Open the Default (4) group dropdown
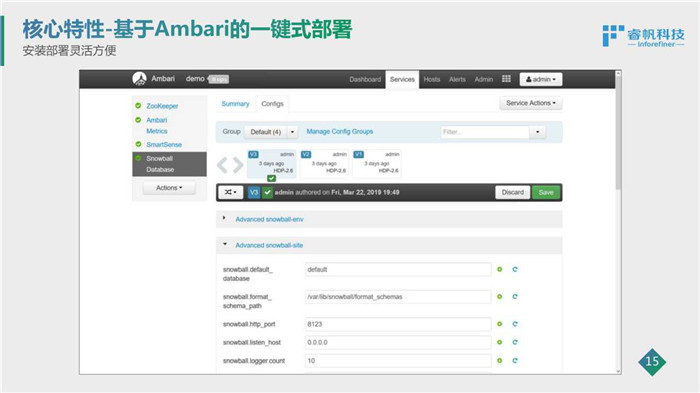 [x=271, y=132]
